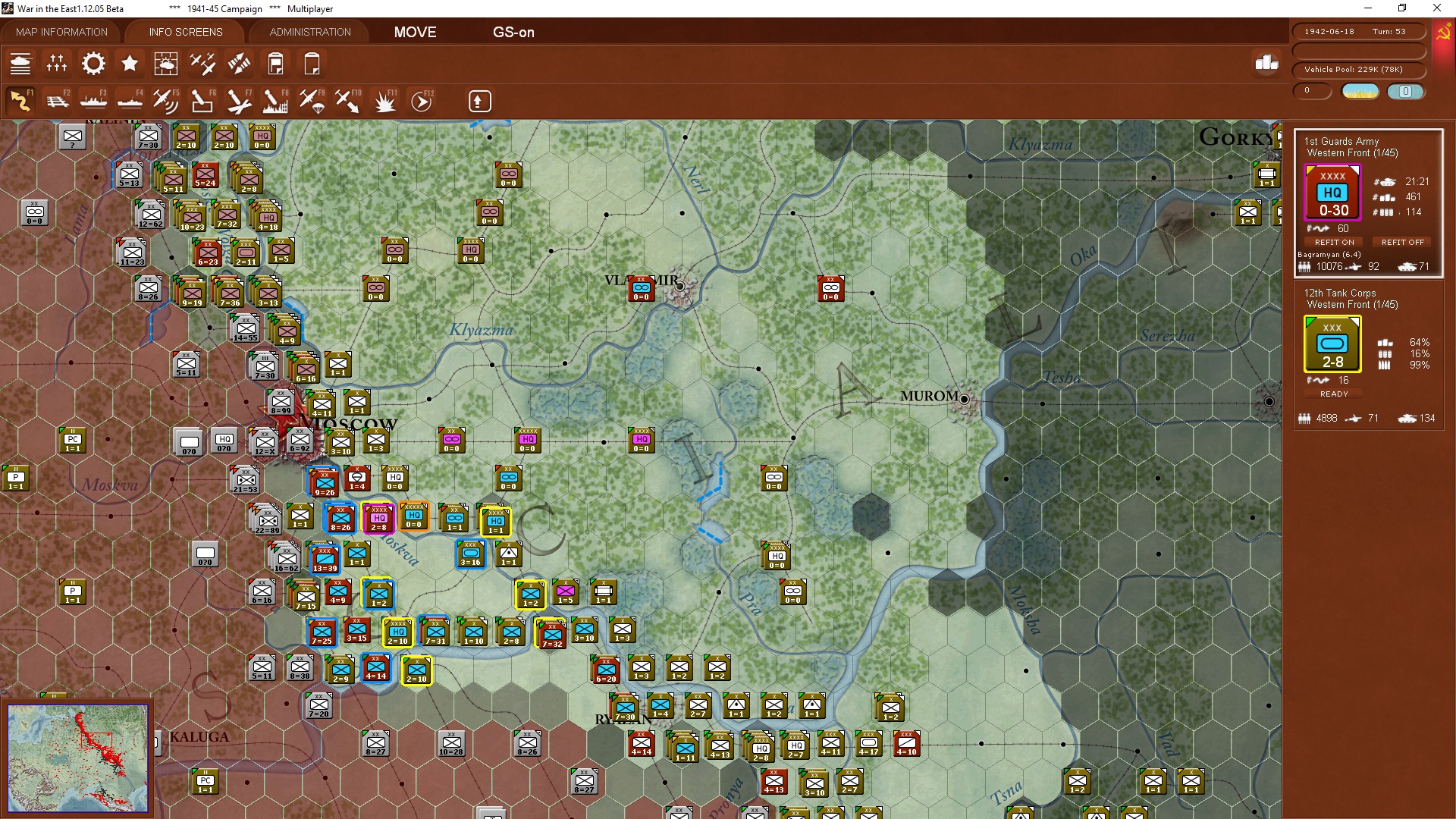Open leader Bagramyan (6.4) details

point(1329,254)
